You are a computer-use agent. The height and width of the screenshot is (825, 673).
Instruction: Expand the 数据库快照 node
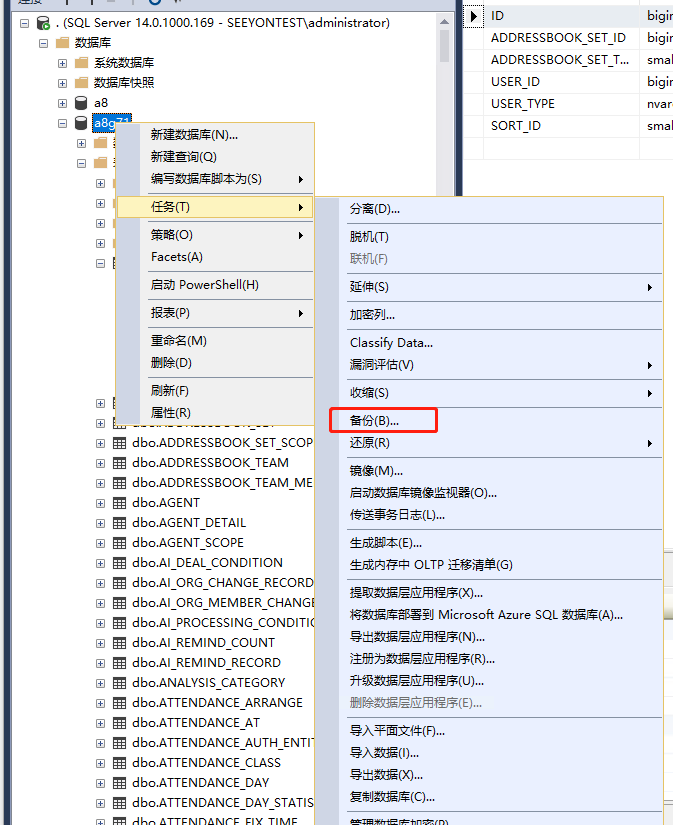pos(63,83)
